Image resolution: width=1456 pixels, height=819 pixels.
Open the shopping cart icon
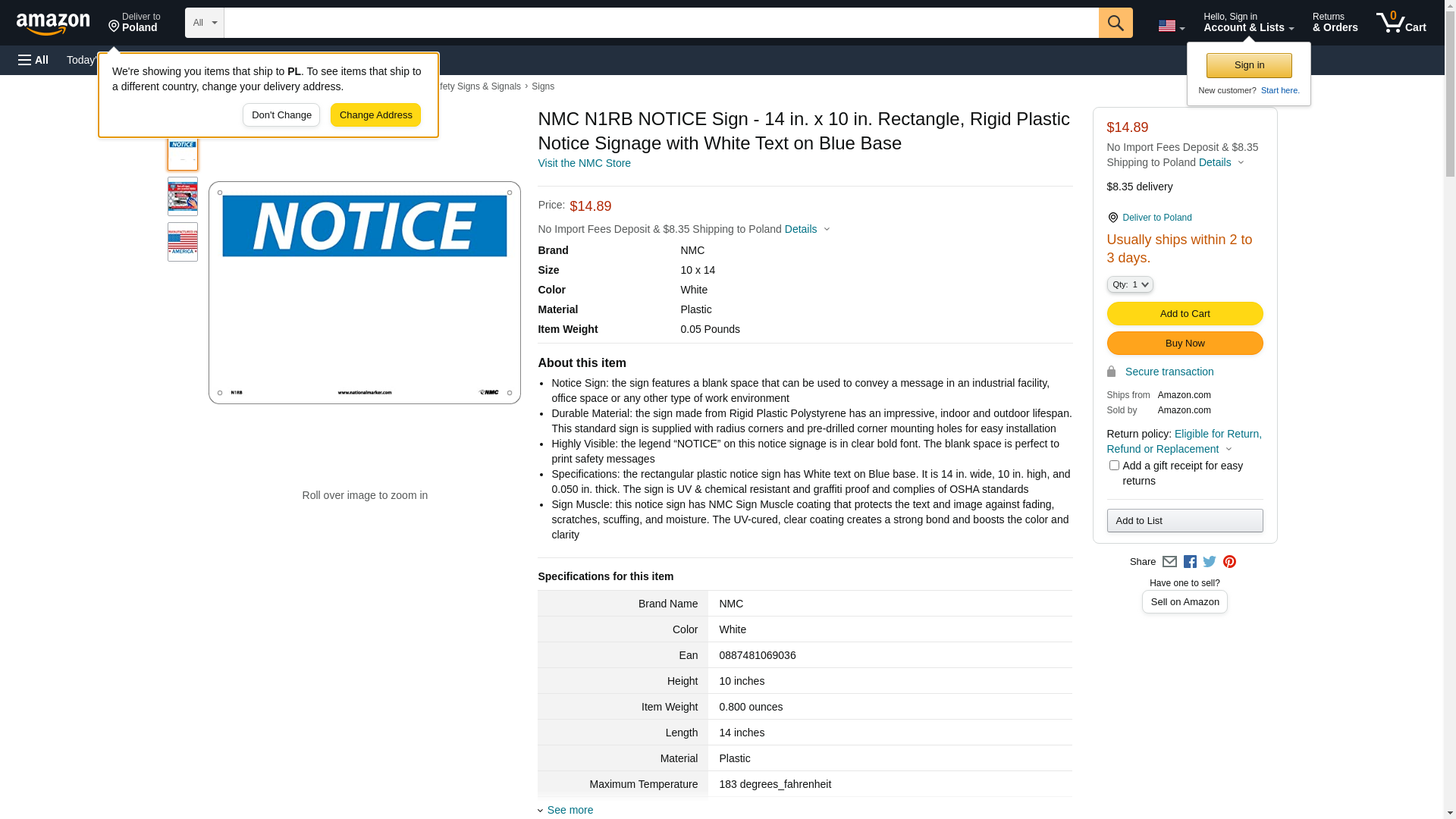pyautogui.click(x=1401, y=23)
